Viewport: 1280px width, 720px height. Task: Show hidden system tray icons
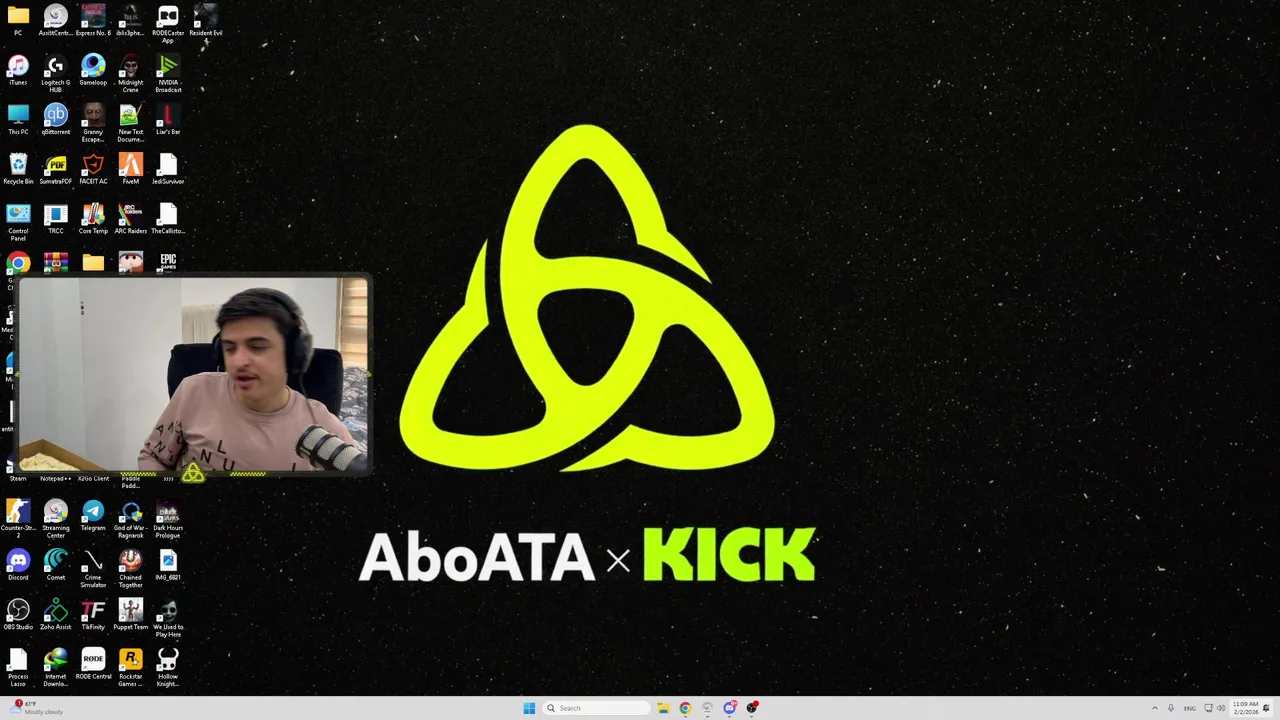point(1155,708)
